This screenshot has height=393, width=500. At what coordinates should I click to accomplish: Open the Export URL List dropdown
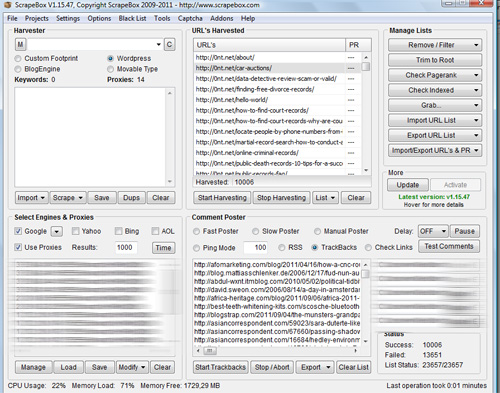tap(435, 135)
